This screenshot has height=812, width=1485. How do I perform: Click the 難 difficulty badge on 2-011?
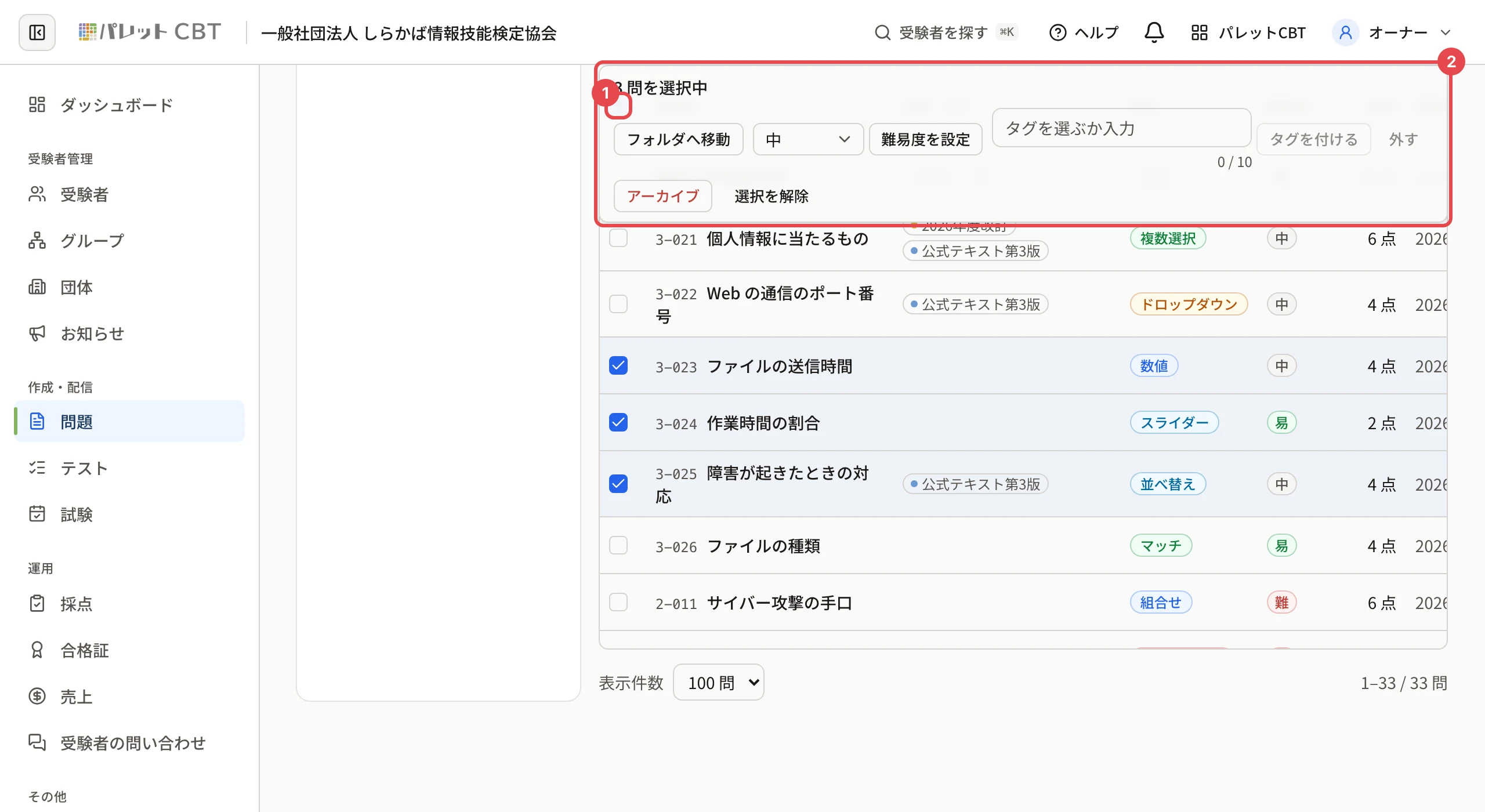pos(1281,603)
